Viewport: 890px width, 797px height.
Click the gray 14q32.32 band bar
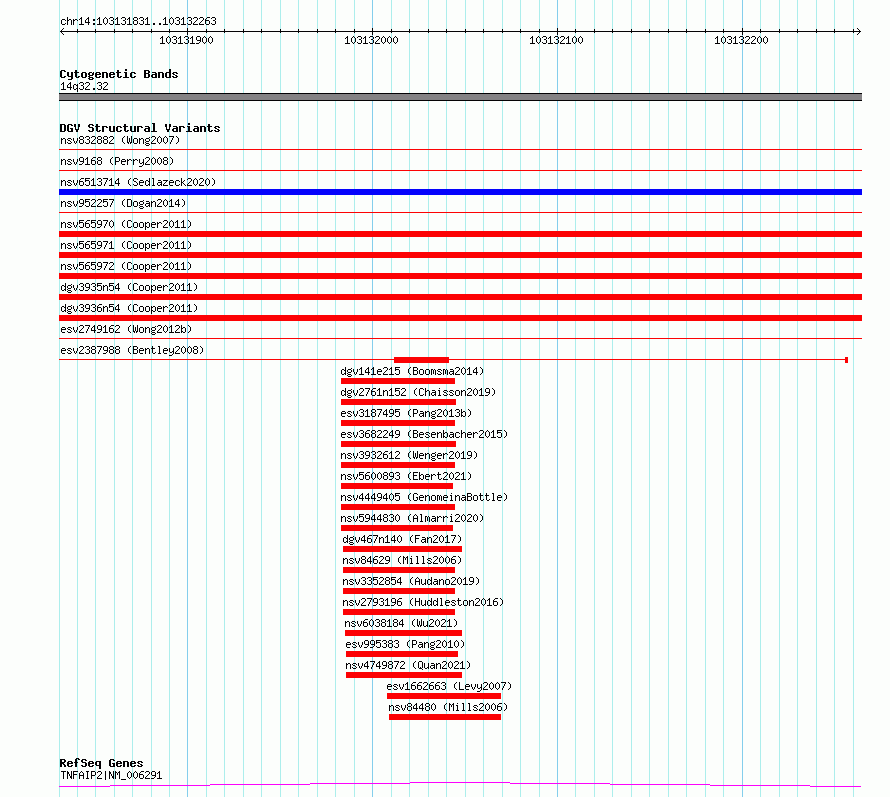pos(460,97)
